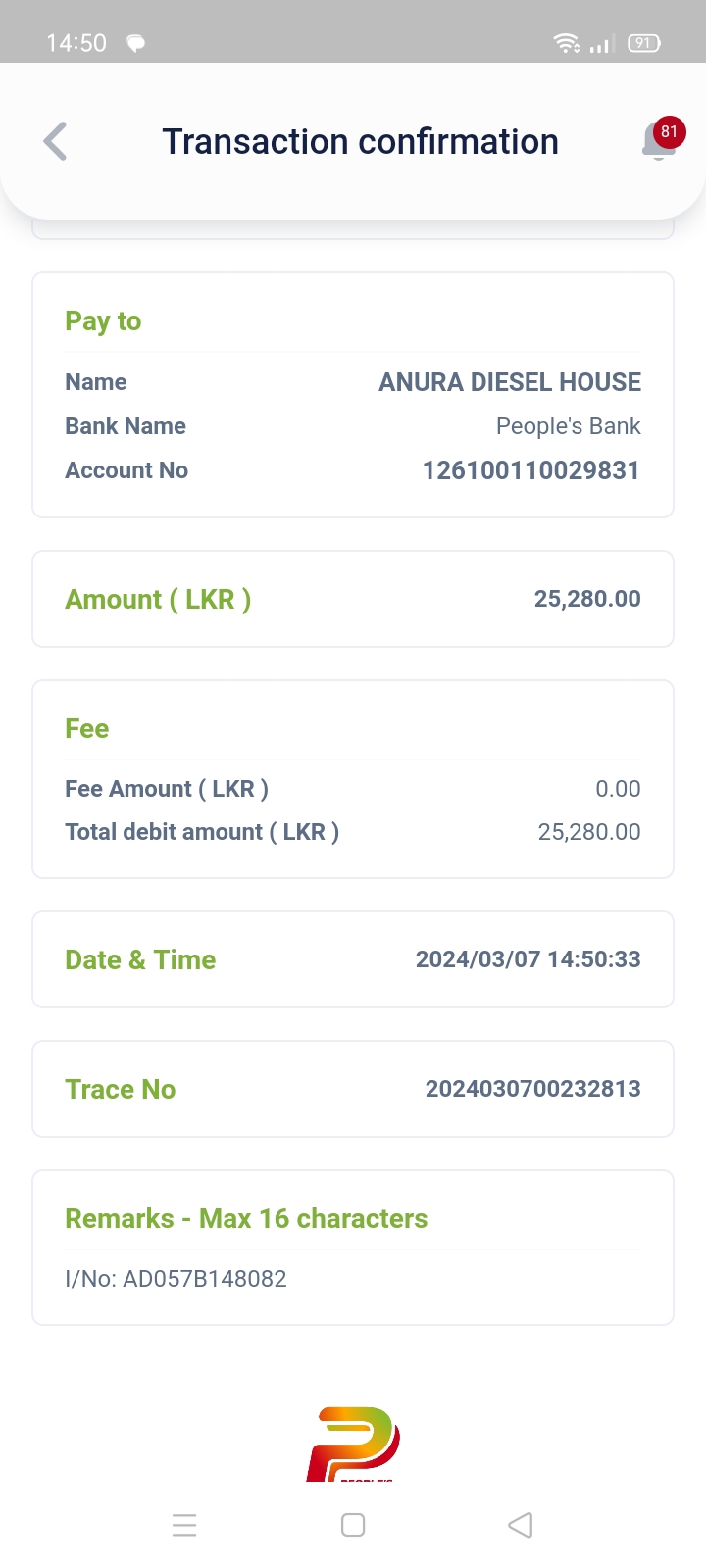Screen dimensions: 706x1568
Task: Tap the battery indicator icon
Action: click(644, 43)
